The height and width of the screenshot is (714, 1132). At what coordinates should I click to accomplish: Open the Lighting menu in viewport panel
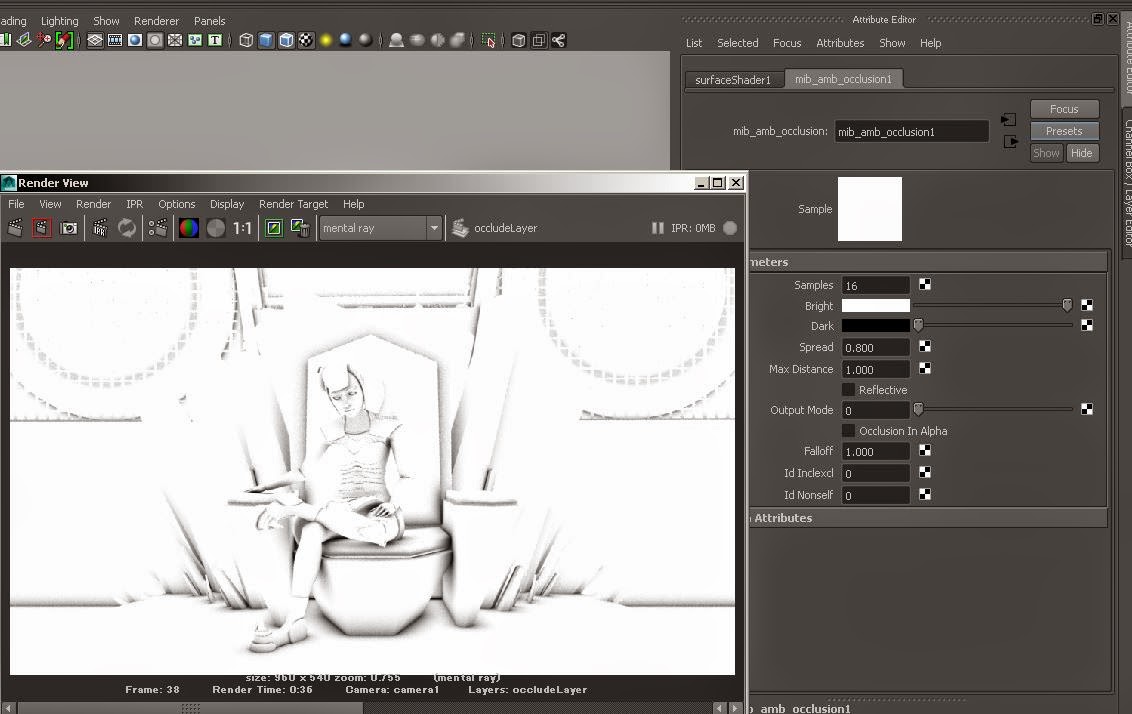[59, 21]
